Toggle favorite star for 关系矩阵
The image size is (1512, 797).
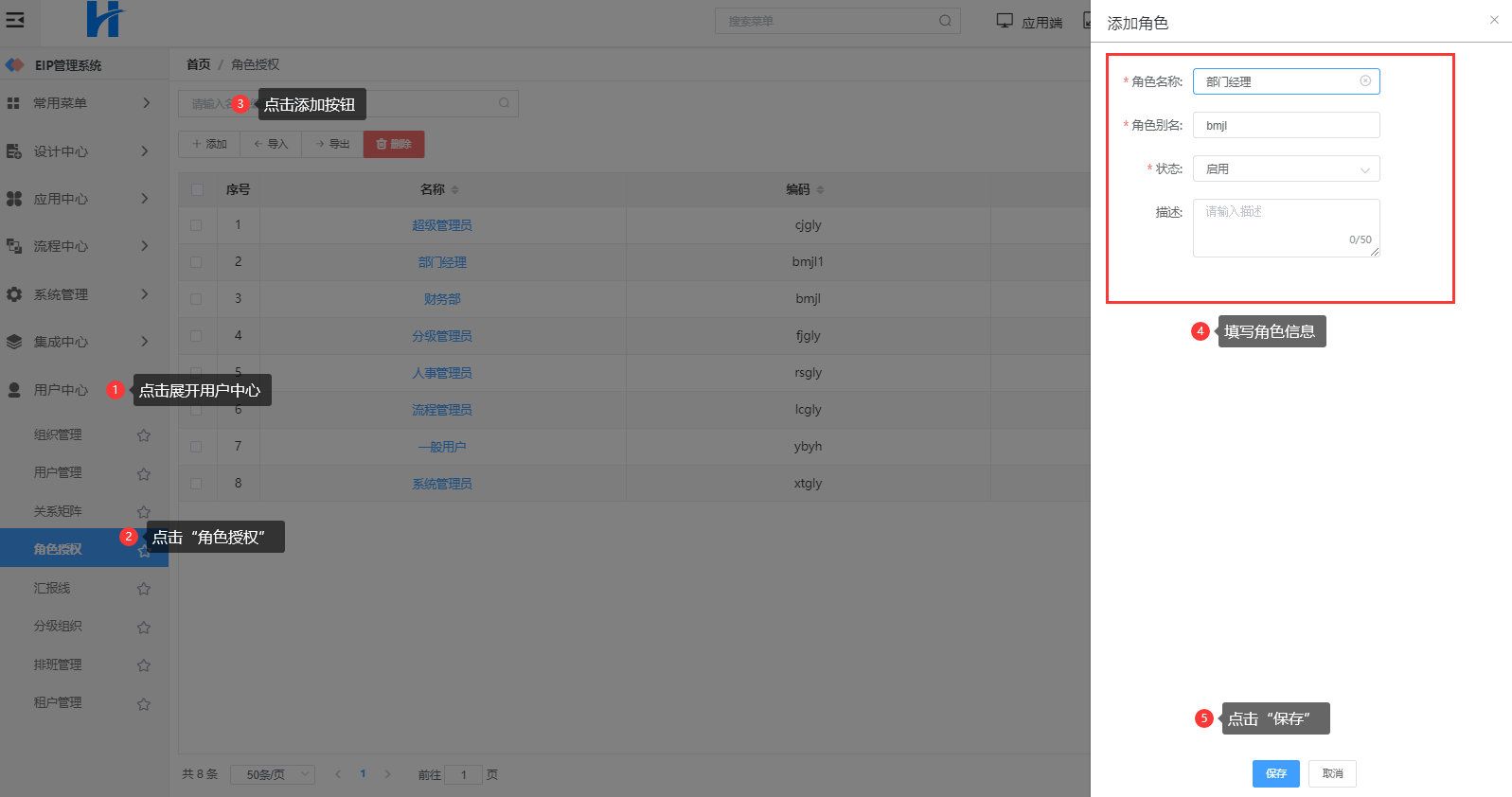click(x=144, y=512)
